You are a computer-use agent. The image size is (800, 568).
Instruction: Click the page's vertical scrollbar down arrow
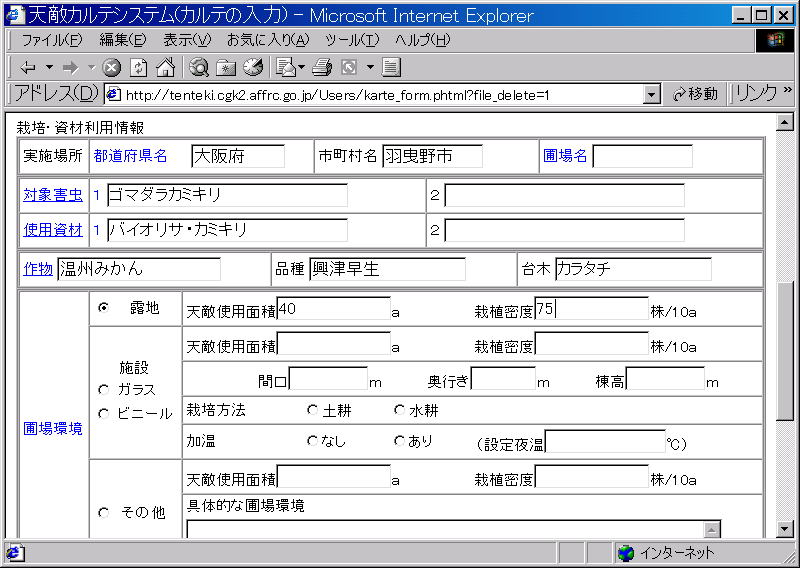pyautogui.click(x=784, y=529)
